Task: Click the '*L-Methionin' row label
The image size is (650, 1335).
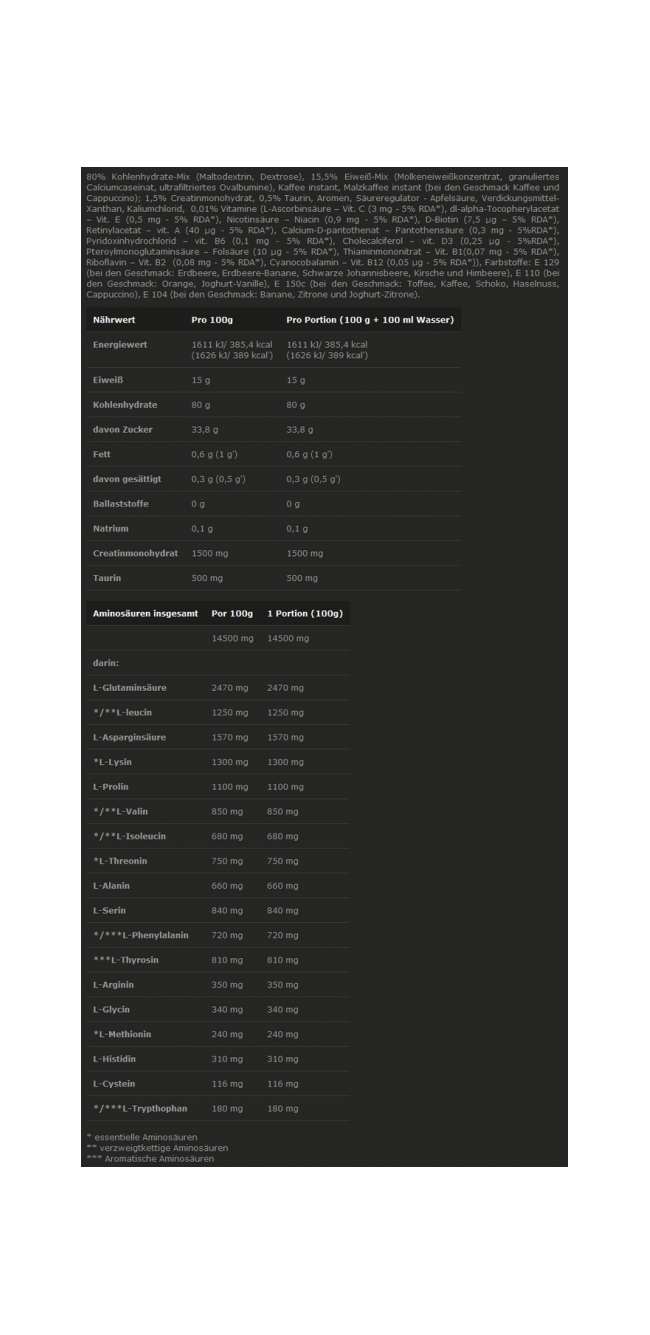Action: (122, 1034)
